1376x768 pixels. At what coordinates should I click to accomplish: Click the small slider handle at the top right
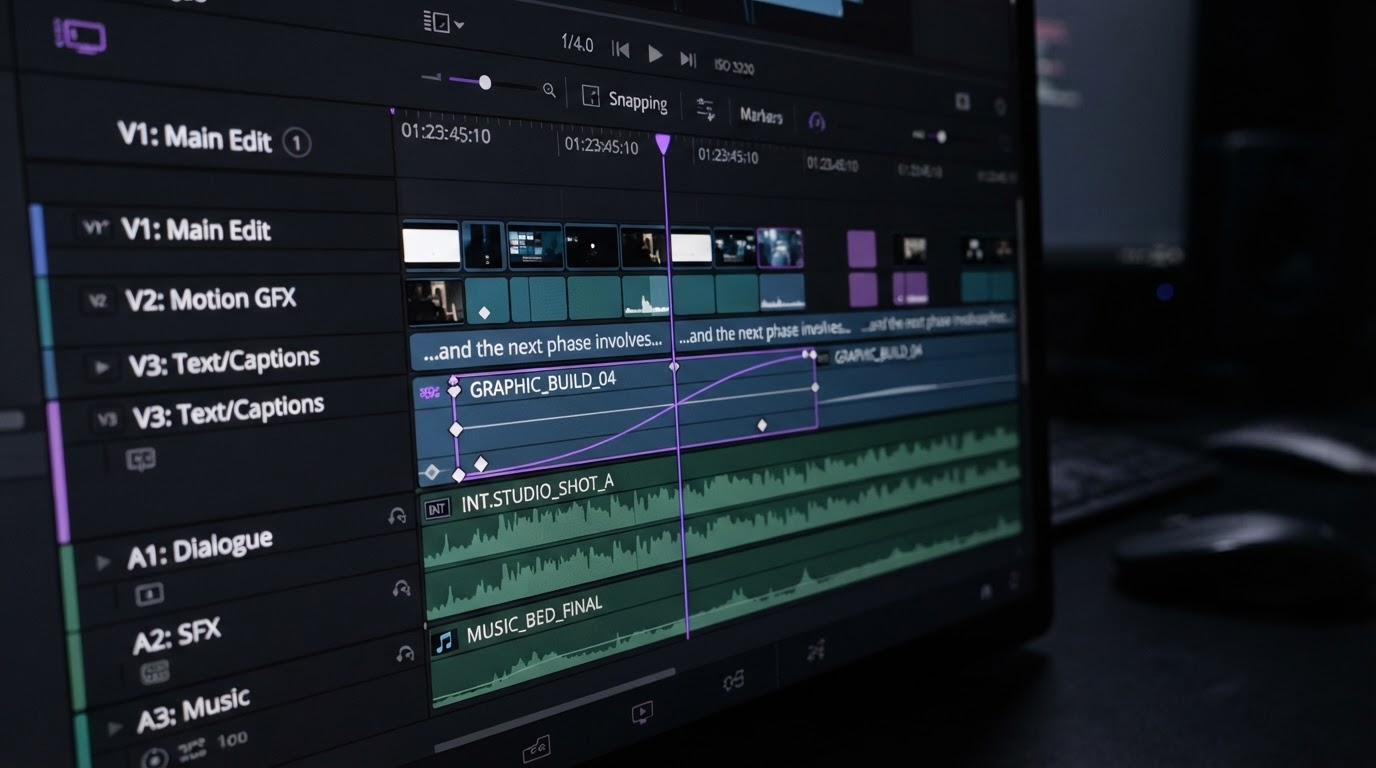pos(941,137)
